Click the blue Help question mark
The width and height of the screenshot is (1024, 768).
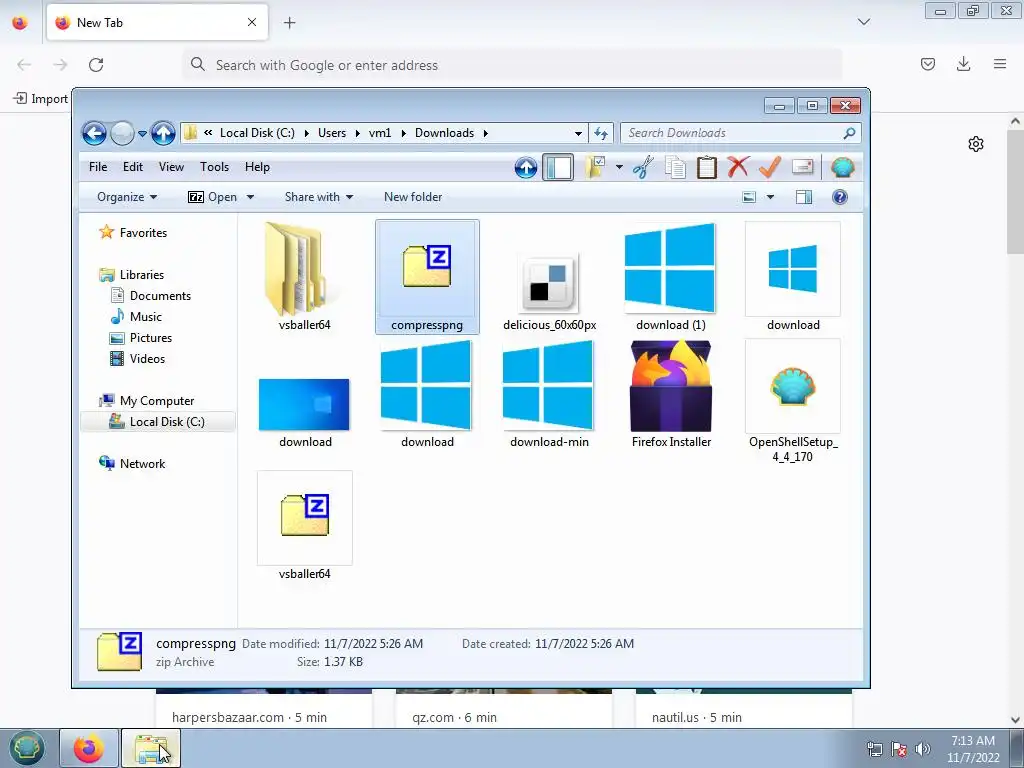pyautogui.click(x=840, y=197)
